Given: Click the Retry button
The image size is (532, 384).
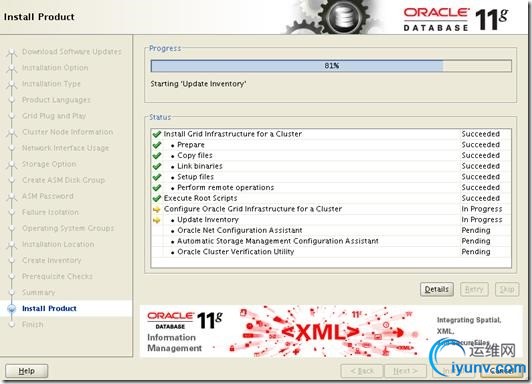Looking at the screenshot, I should (474, 289).
